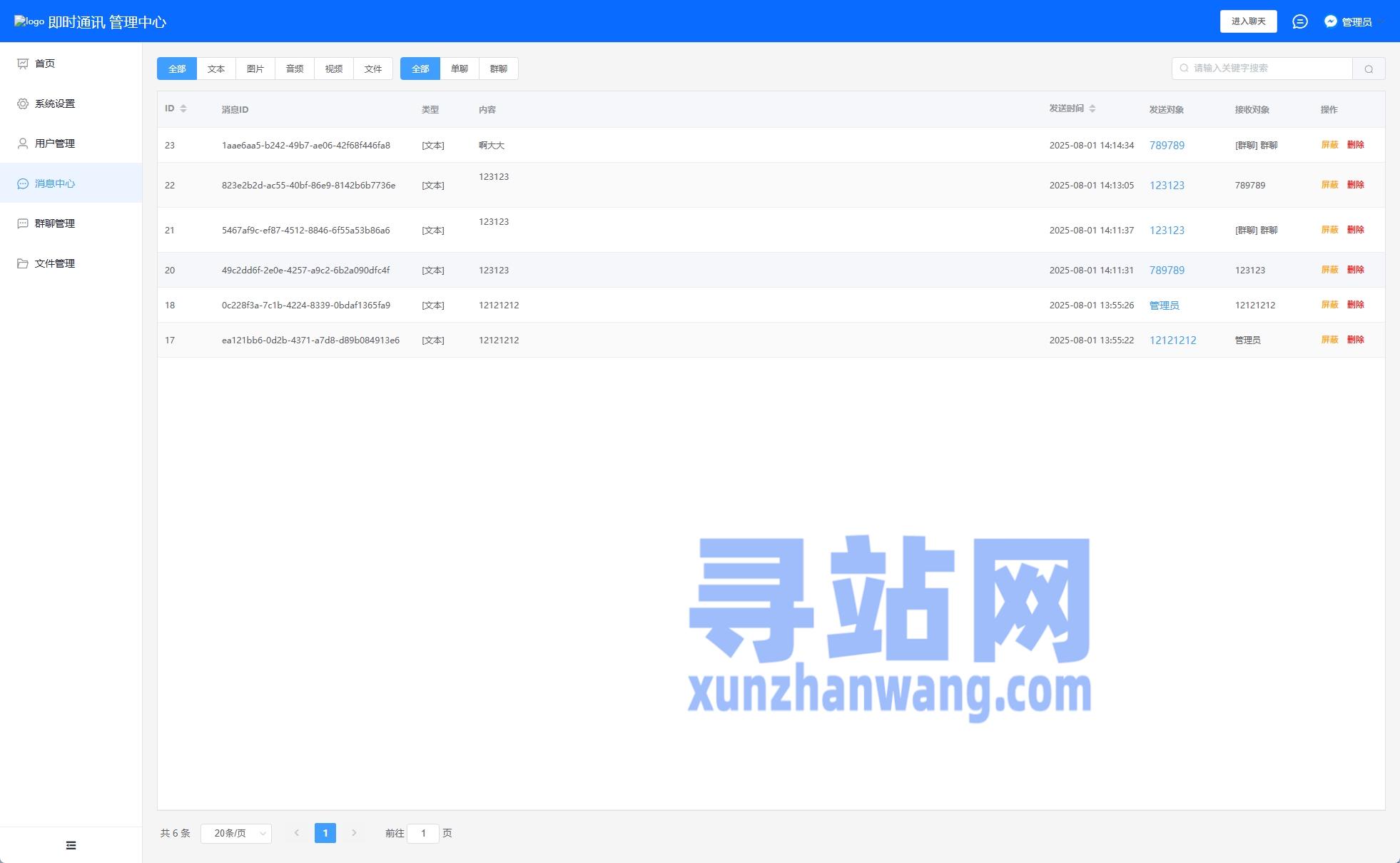The width and height of the screenshot is (1400, 863).
Task: Click the search magnifier button
Action: (1369, 69)
